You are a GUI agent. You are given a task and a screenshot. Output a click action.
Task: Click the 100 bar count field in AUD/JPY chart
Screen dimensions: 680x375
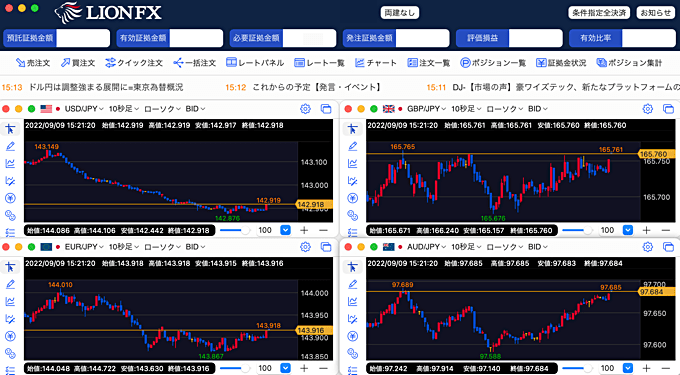607,368
